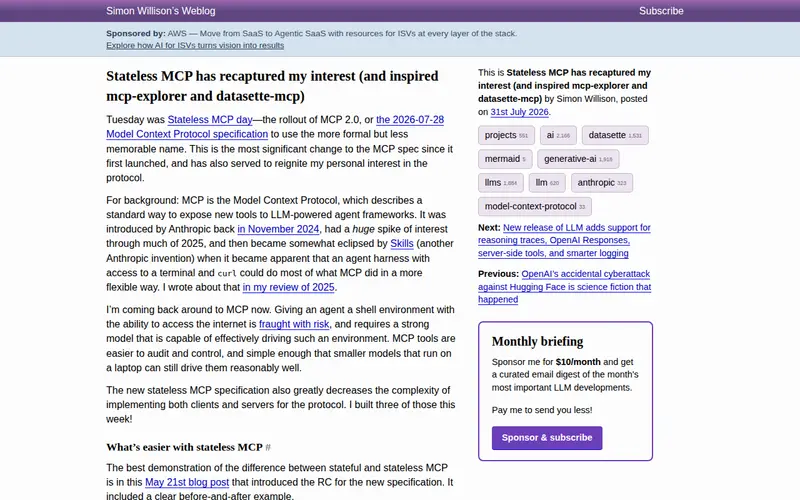Follow 'in my review of 2025' link

click(x=288, y=287)
